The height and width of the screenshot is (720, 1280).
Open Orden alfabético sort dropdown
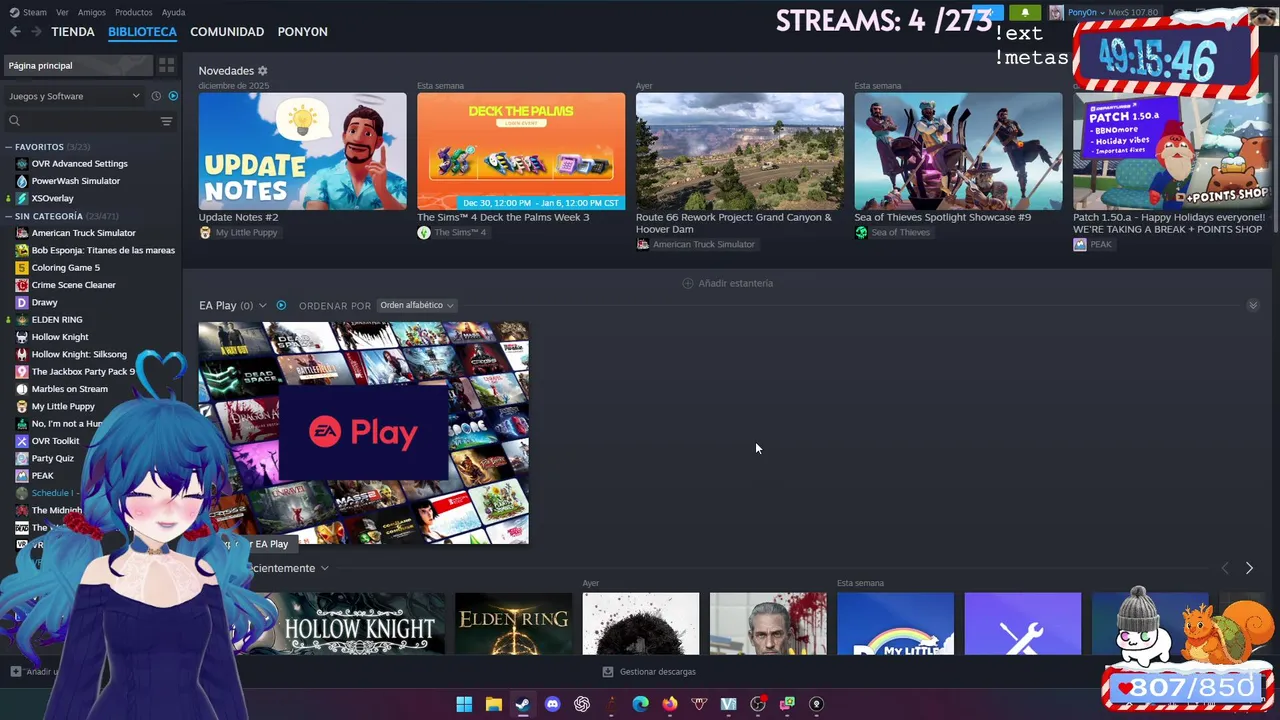(x=416, y=306)
